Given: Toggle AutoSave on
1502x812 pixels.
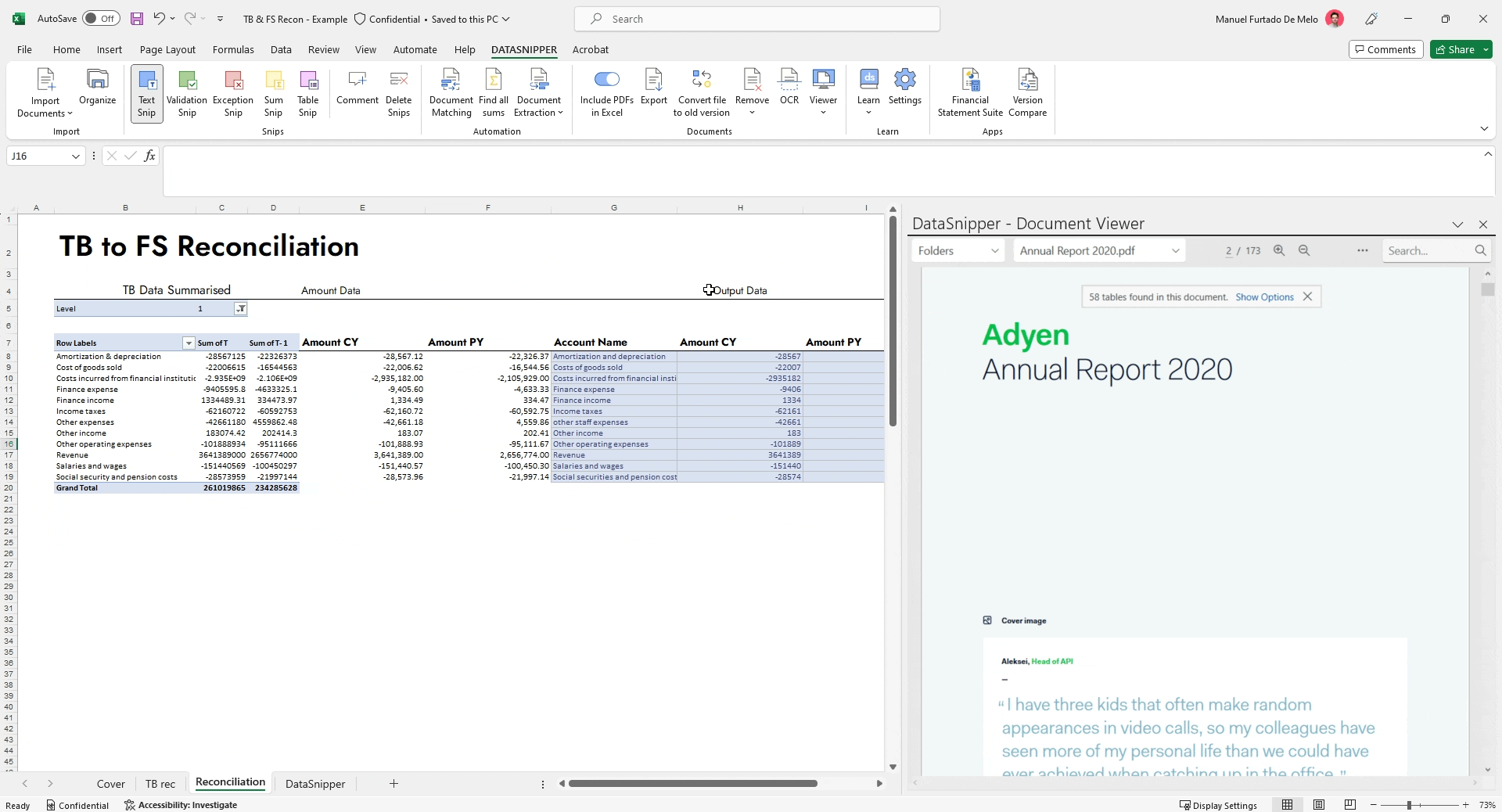Looking at the screenshot, I should click(x=100, y=18).
